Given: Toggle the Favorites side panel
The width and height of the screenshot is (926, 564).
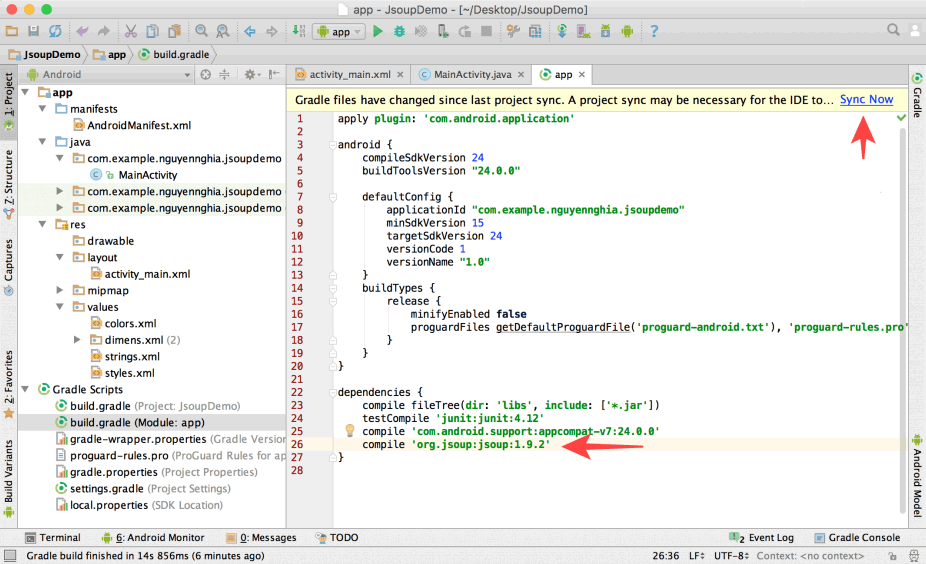Looking at the screenshot, I should point(8,384).
